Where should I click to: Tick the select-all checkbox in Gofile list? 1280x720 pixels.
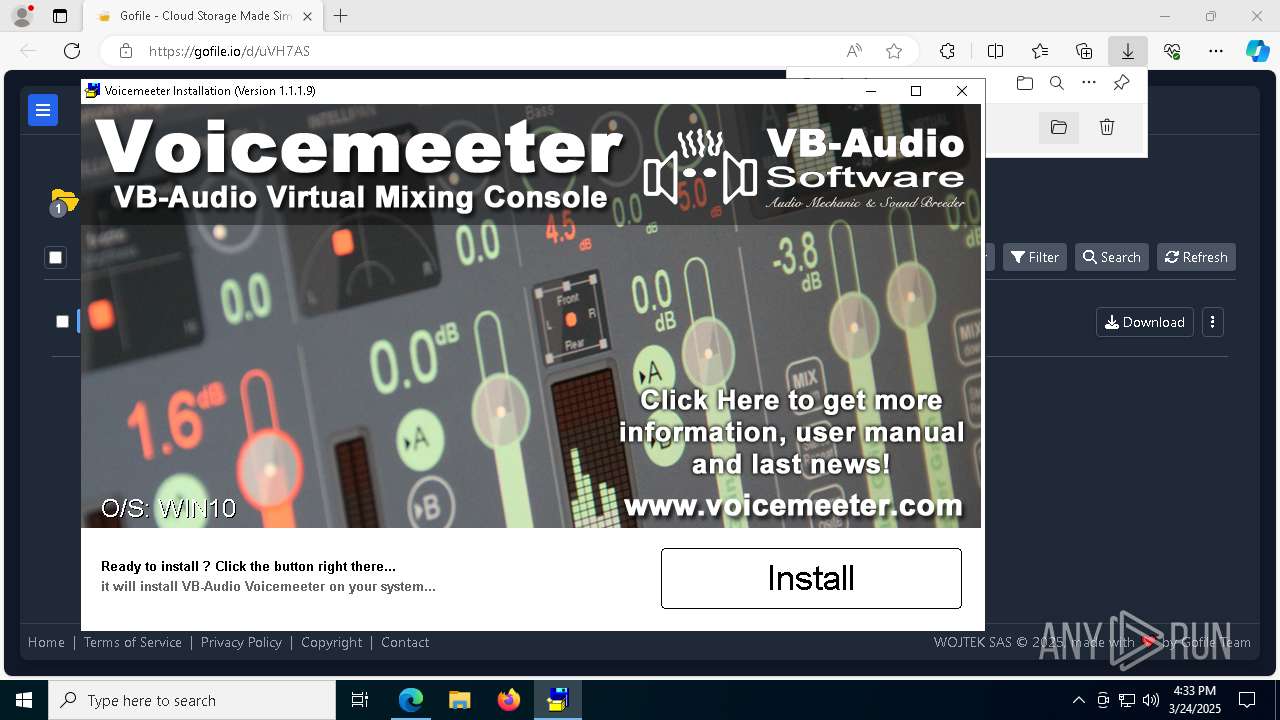tap(55, 257)
